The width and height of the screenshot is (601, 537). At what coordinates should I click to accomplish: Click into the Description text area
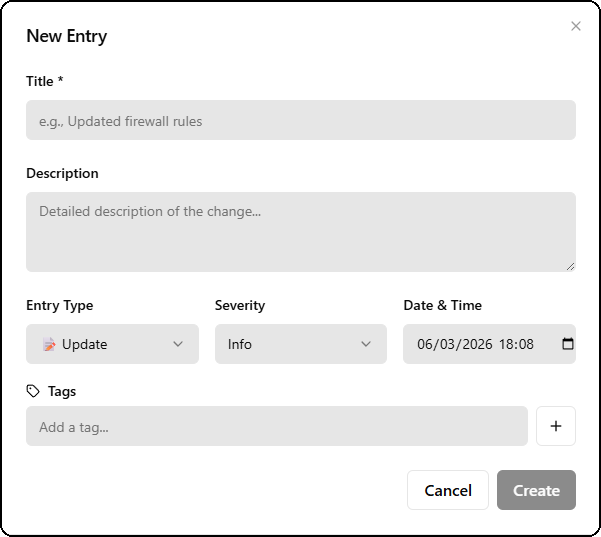click(x=300, y=231)
